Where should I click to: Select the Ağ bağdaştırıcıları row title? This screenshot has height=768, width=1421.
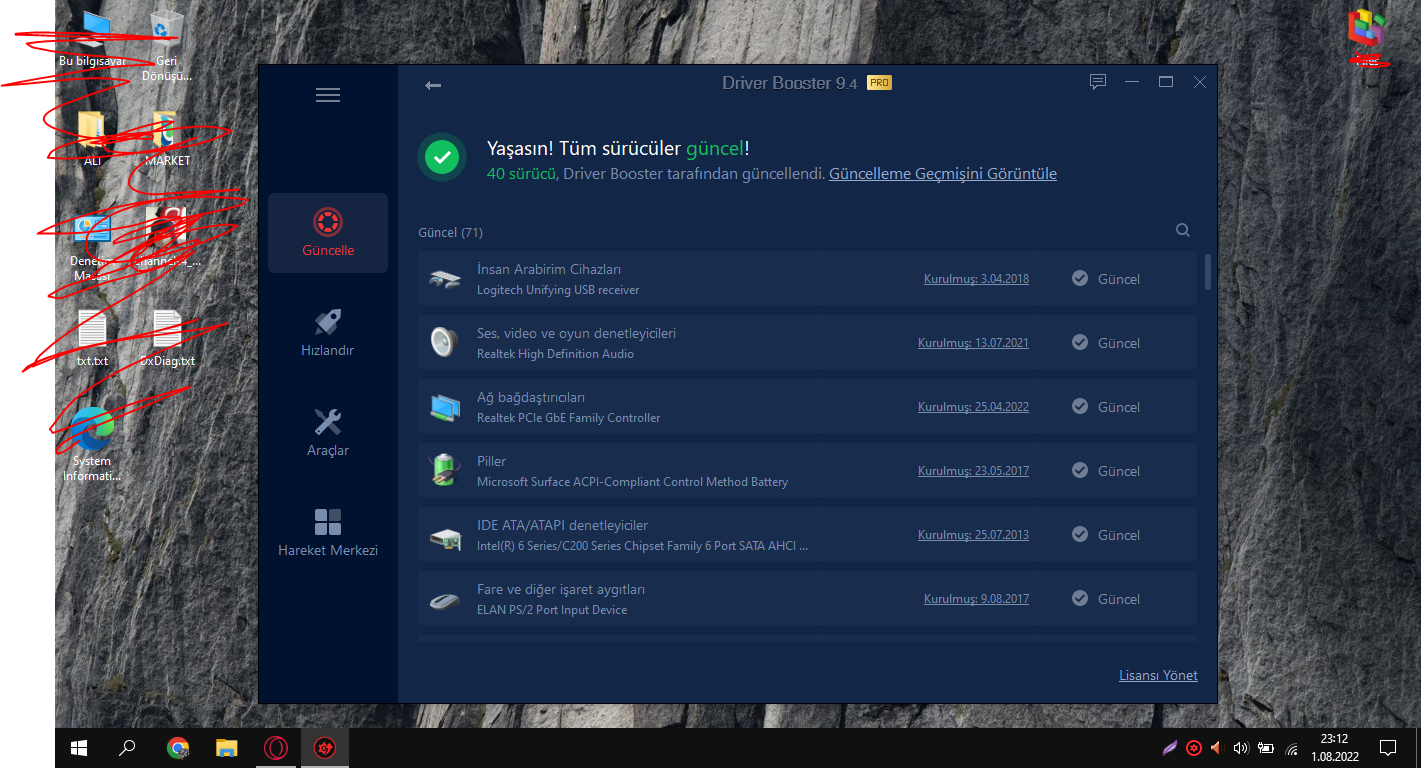click(531, 398)
